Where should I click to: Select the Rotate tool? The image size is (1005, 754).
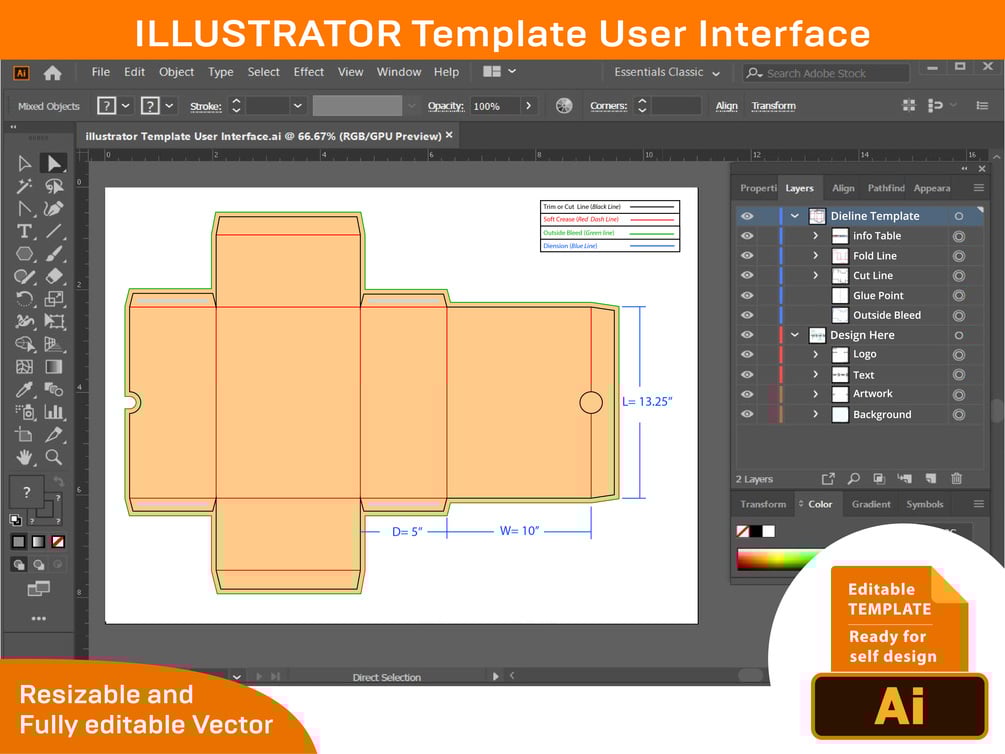(x=24, y=299)
